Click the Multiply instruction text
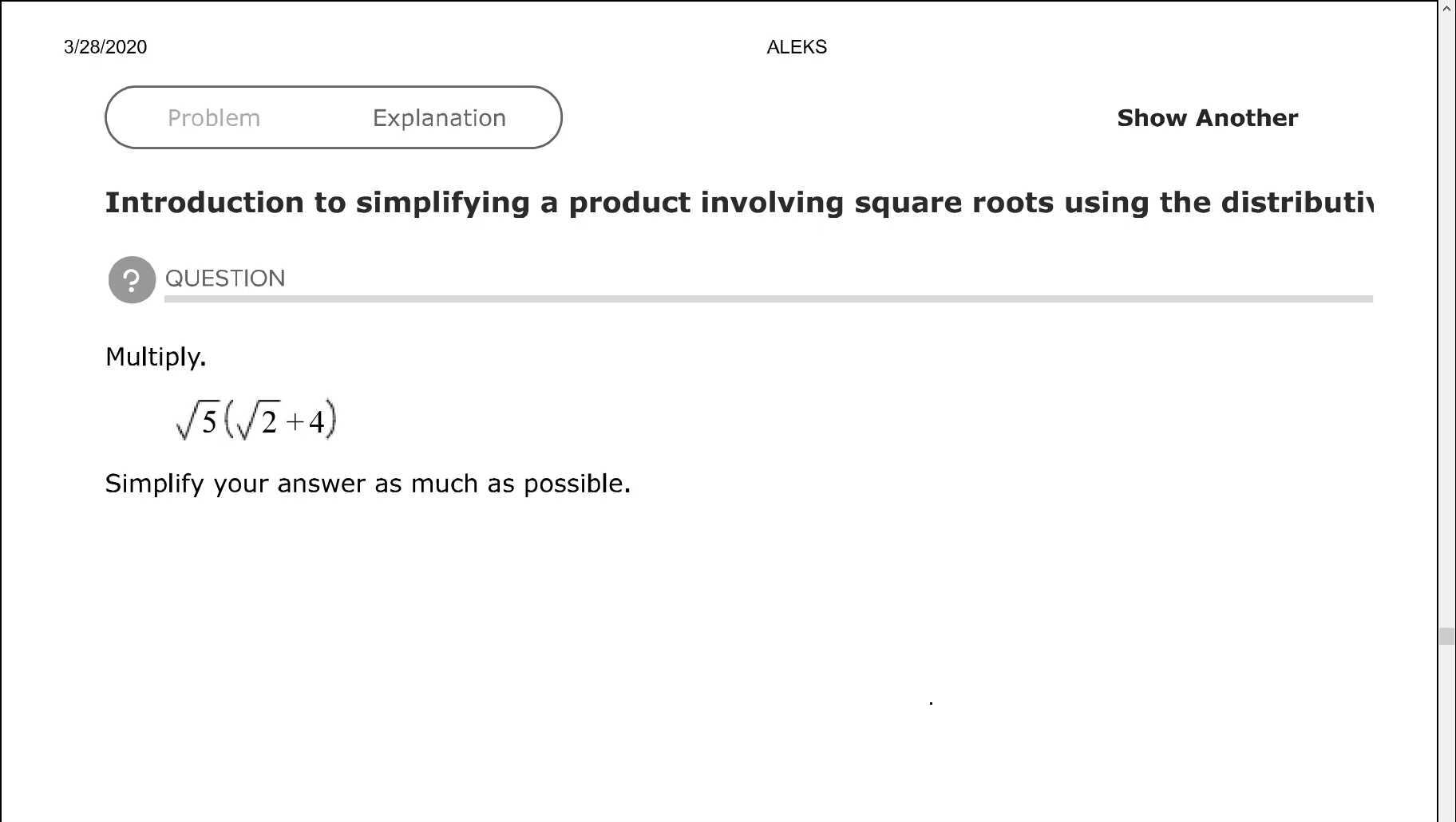This screenshot has width=1456, height=822. tap(156, 357)
